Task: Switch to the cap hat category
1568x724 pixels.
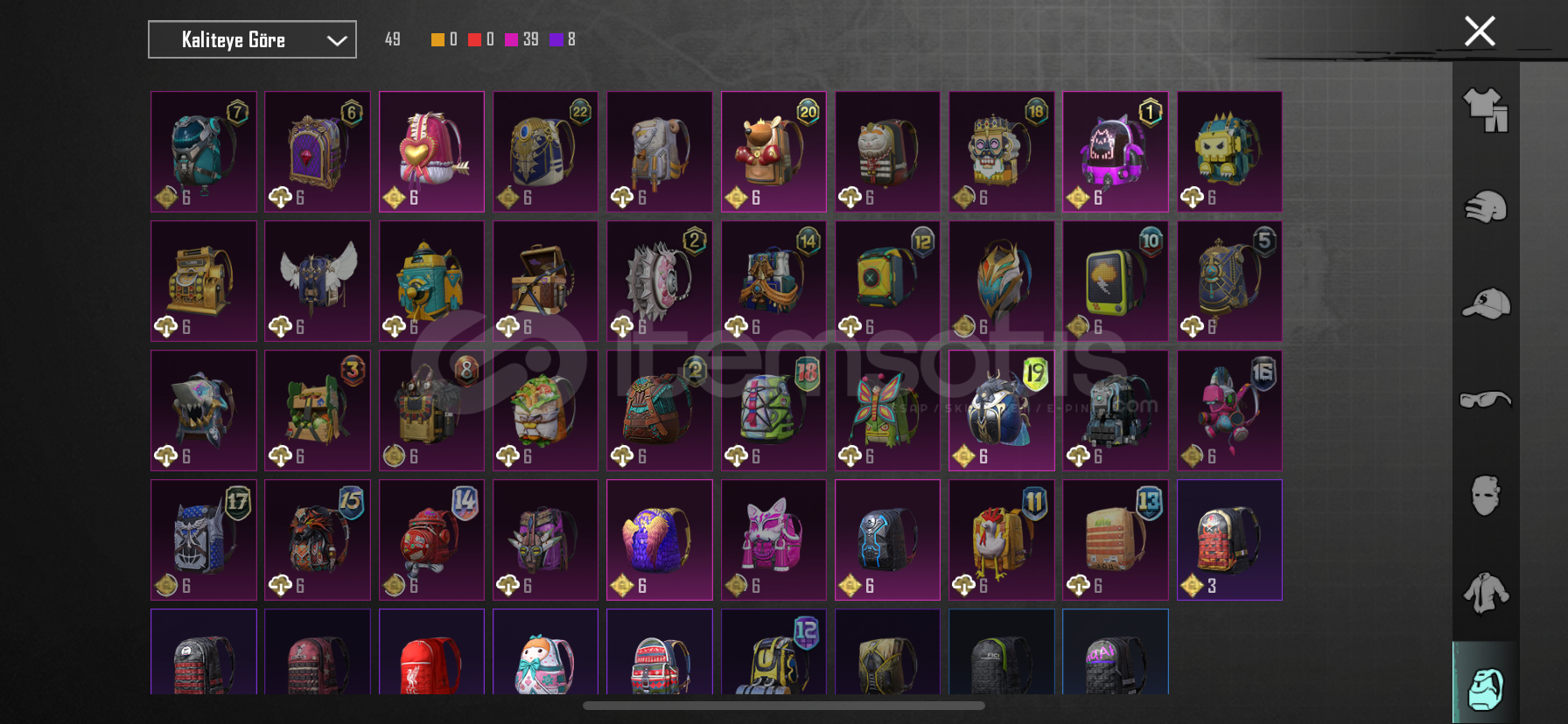Action: point(1486,303)
